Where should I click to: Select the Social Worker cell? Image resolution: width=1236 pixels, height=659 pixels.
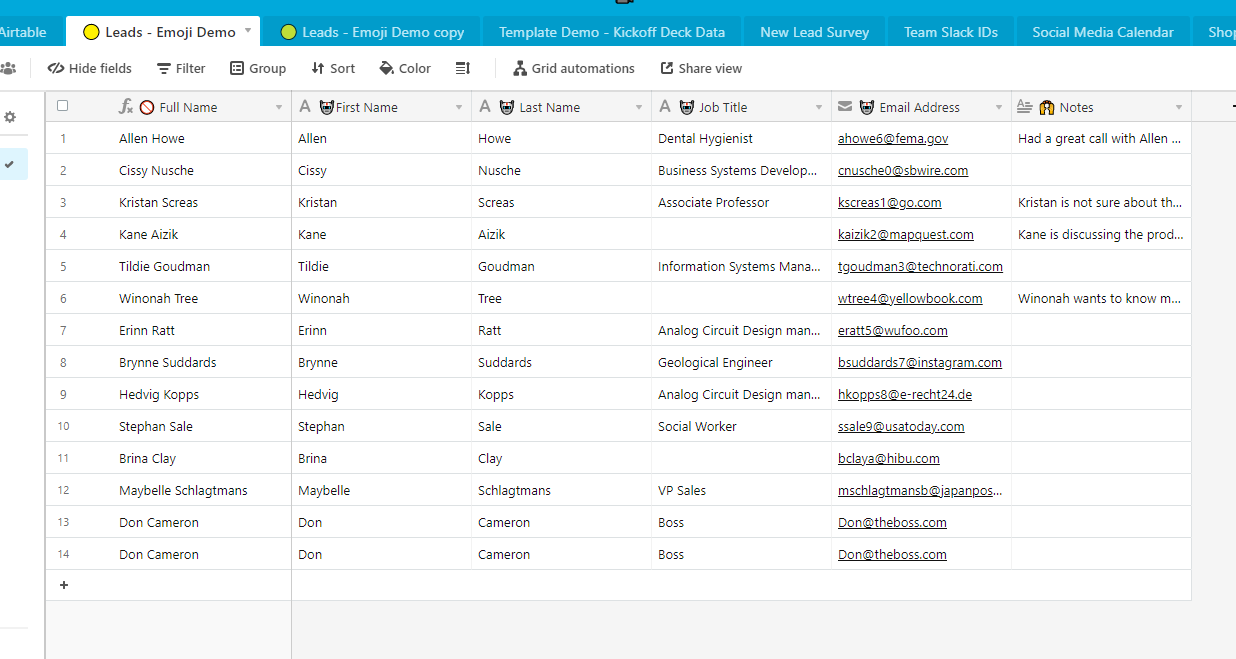click(x=741, y=427)
